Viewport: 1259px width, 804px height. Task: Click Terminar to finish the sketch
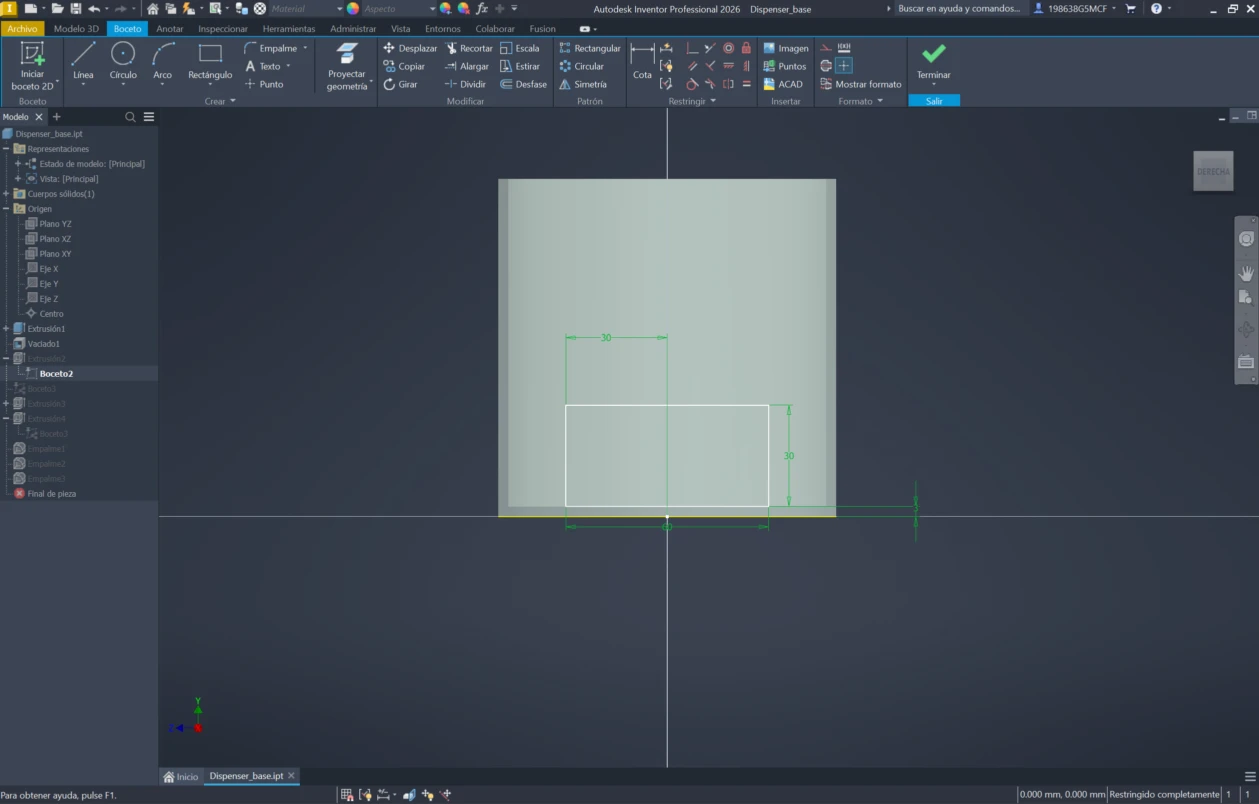tap(934, 63)
